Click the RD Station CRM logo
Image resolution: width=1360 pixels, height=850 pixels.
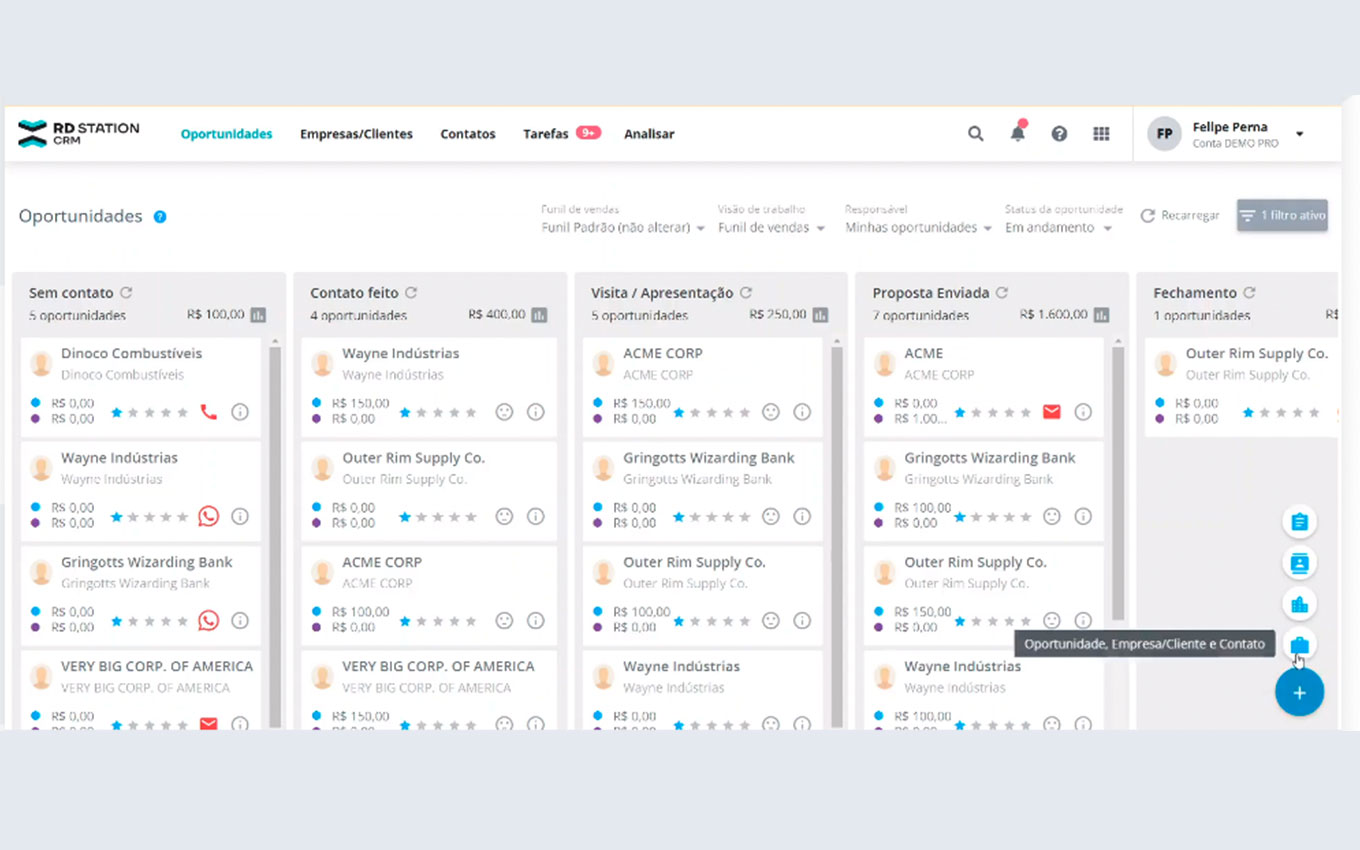click(x=79, y=133)
